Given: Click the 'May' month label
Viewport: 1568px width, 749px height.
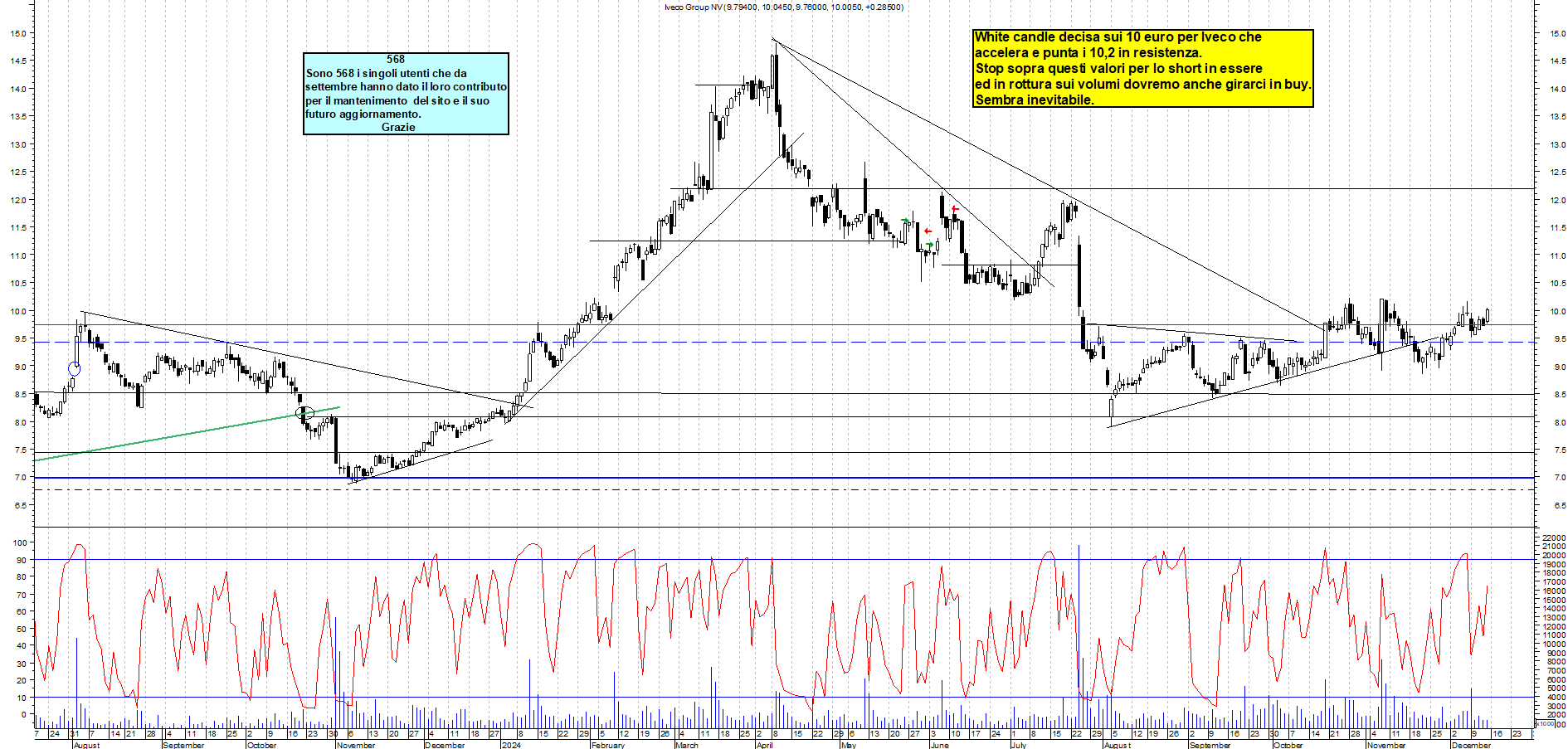Looking at the screenshot, I should click(848, 745).
